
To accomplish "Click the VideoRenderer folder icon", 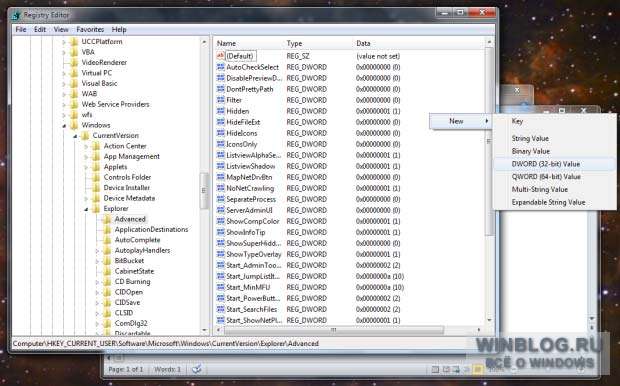I will coord(74,62).
